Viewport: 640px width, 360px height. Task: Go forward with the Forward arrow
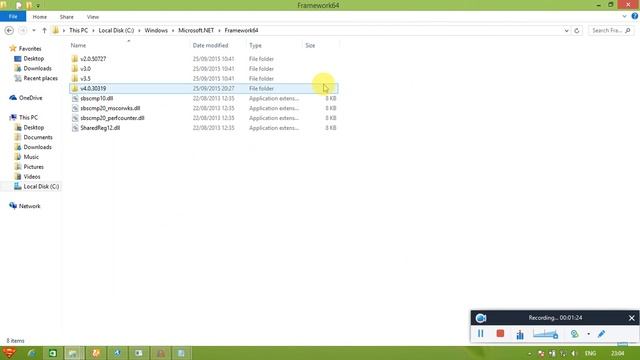22,31
